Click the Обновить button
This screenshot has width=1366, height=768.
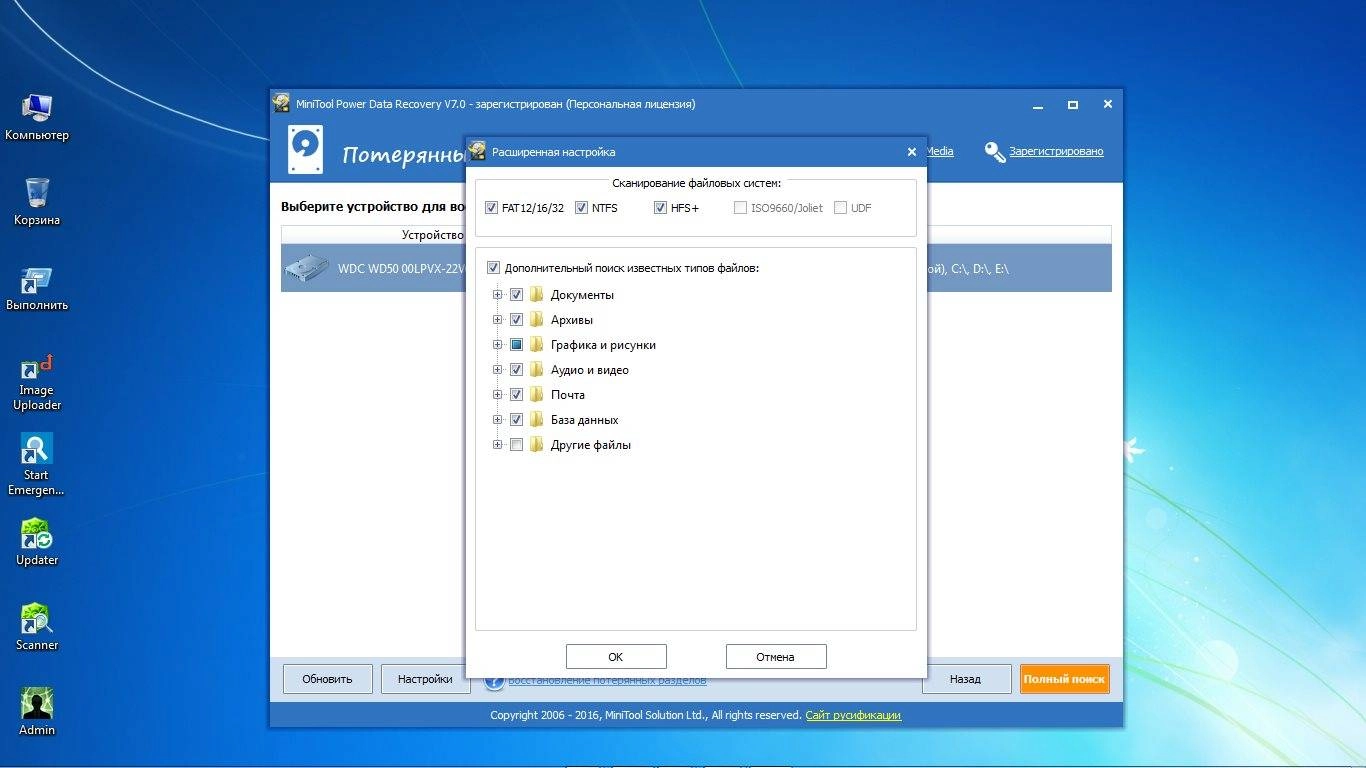[x=328, y=679]
